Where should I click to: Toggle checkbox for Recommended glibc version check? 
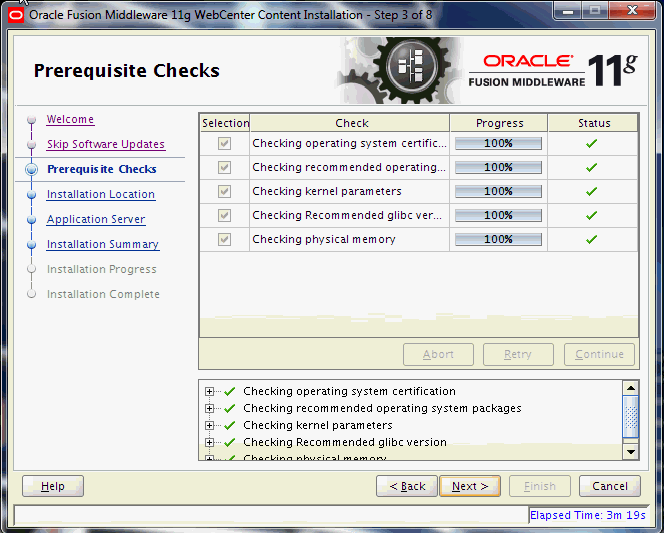click(x=224, y=215)
